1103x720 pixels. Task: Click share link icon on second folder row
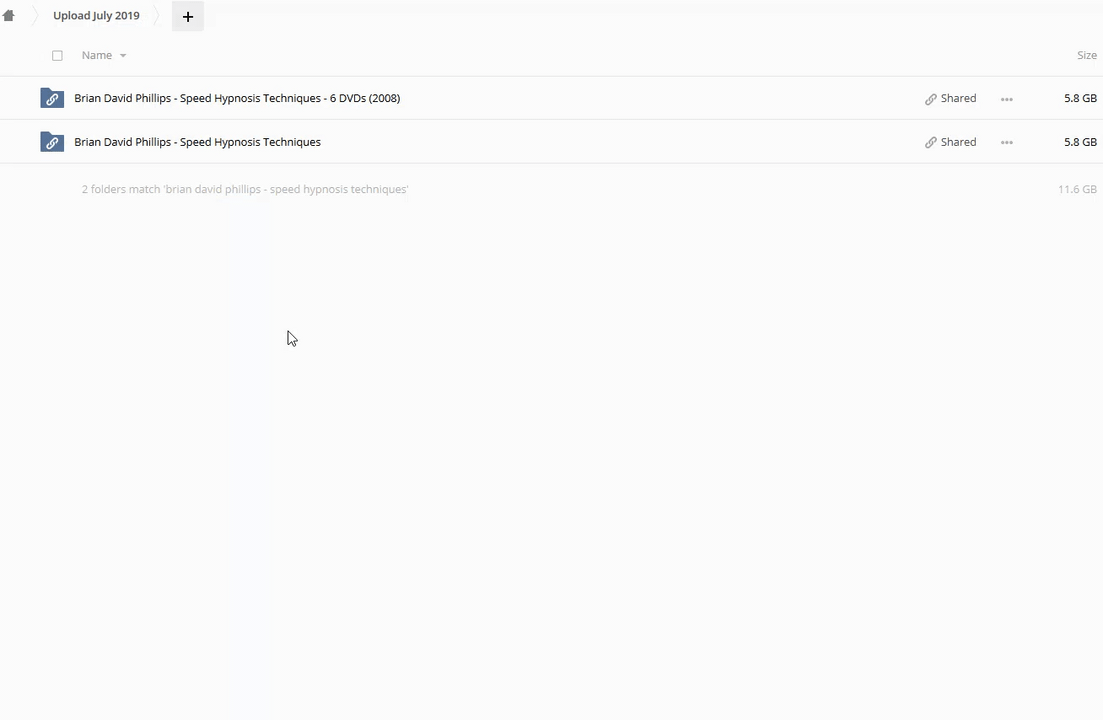tap(931, 143)
